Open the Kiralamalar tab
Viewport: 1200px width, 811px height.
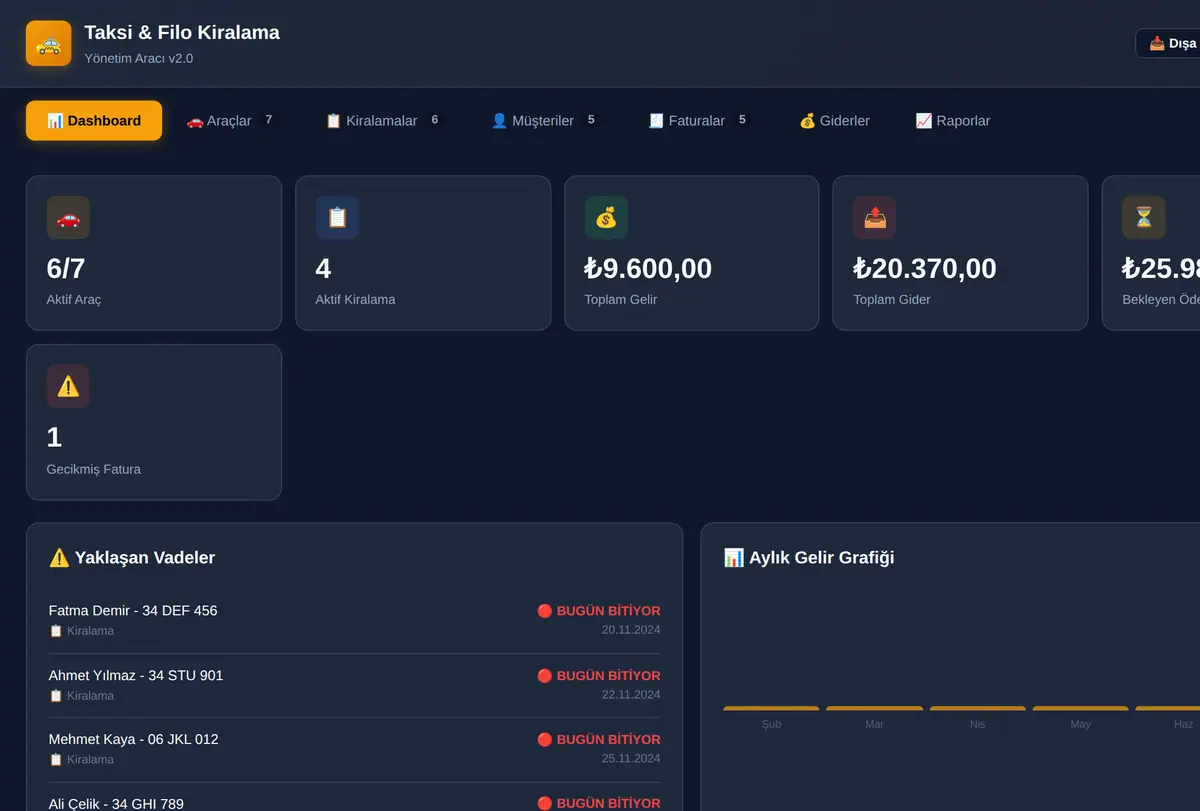pos(383,120)
